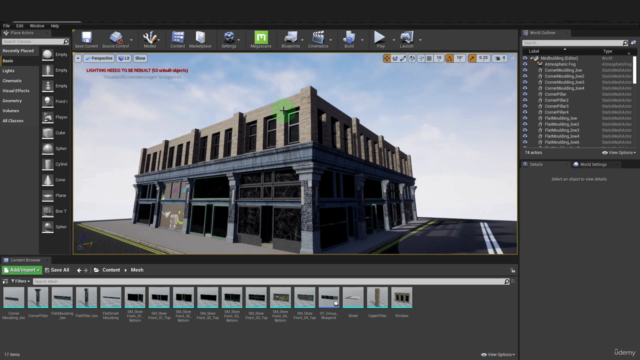
Task: Select the Lights category in Place Actors
Action: click(x=9, y=71)
